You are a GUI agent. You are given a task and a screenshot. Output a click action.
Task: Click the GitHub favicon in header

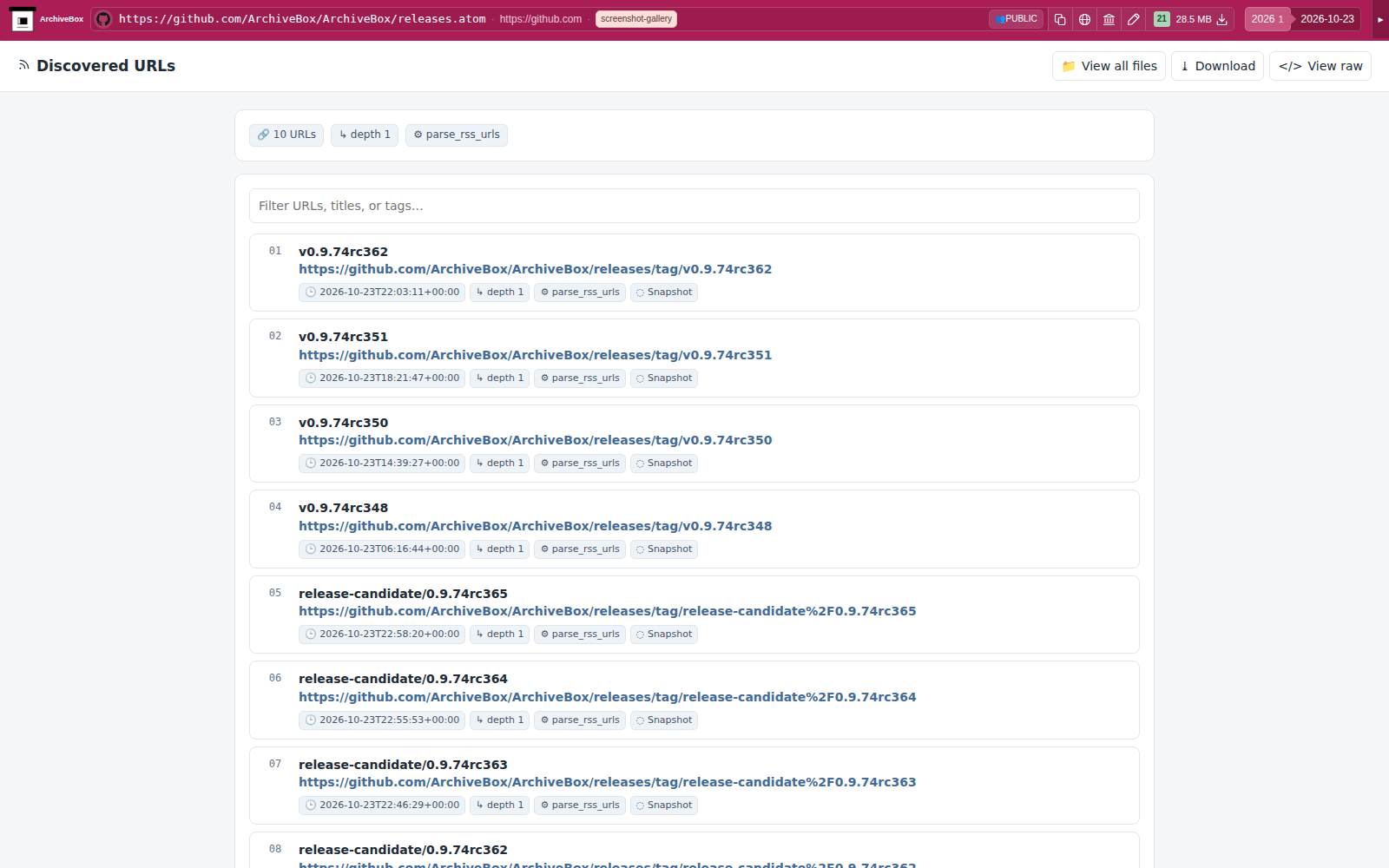(x=103, y=19)
